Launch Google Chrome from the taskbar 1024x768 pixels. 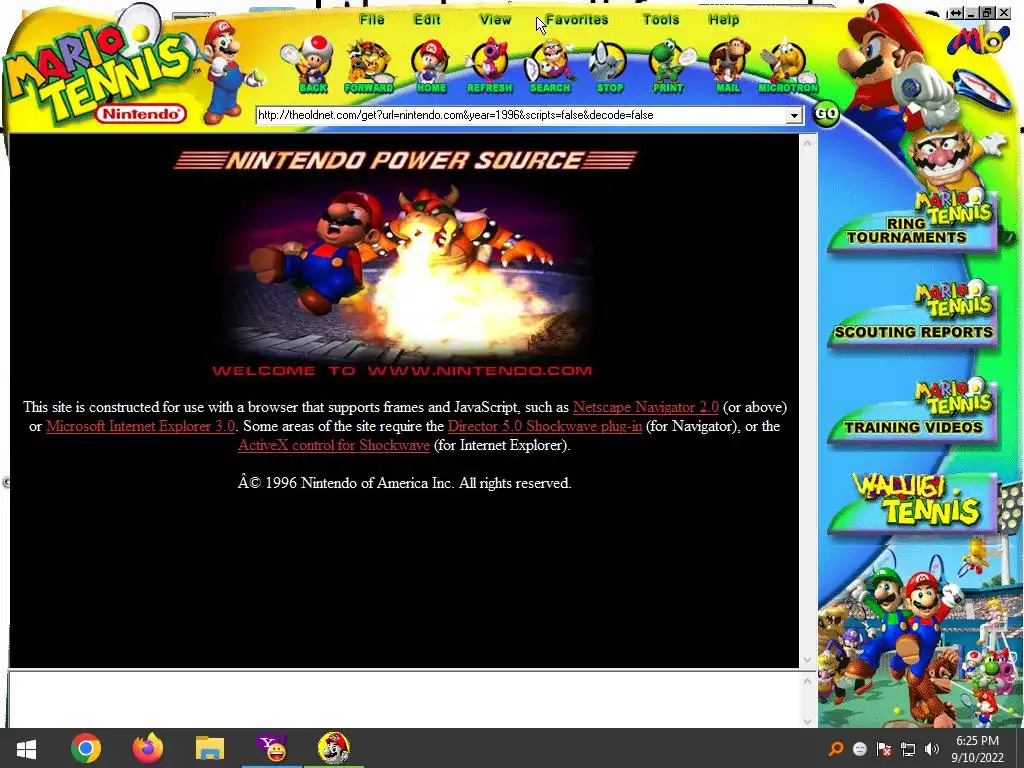coord(86,748)
